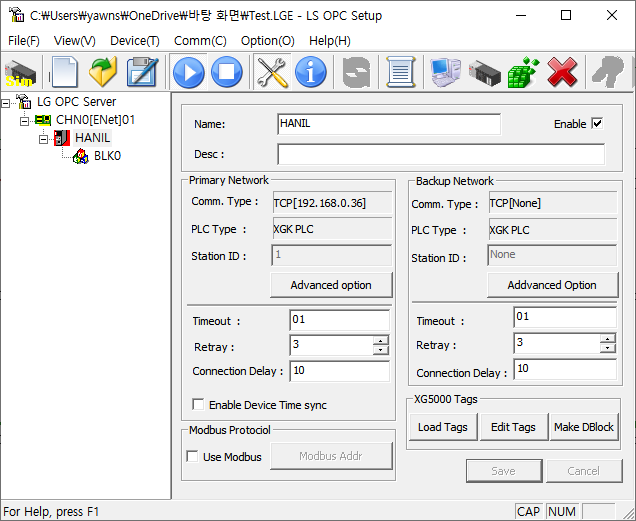
Task: Start the OPC server with play icon
Action: pyautogui.click(x=188, y=72)
